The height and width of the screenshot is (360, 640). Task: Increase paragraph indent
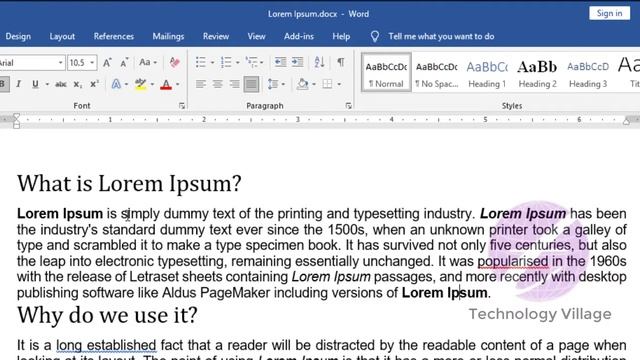point(298,62)
